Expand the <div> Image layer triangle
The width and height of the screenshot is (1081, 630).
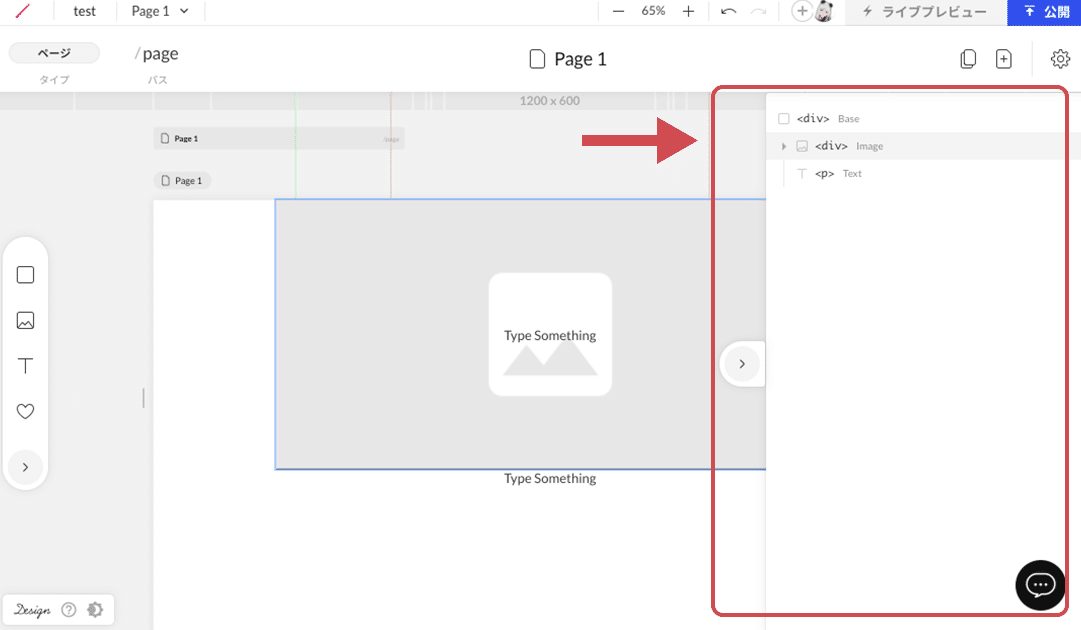(784, 146)
